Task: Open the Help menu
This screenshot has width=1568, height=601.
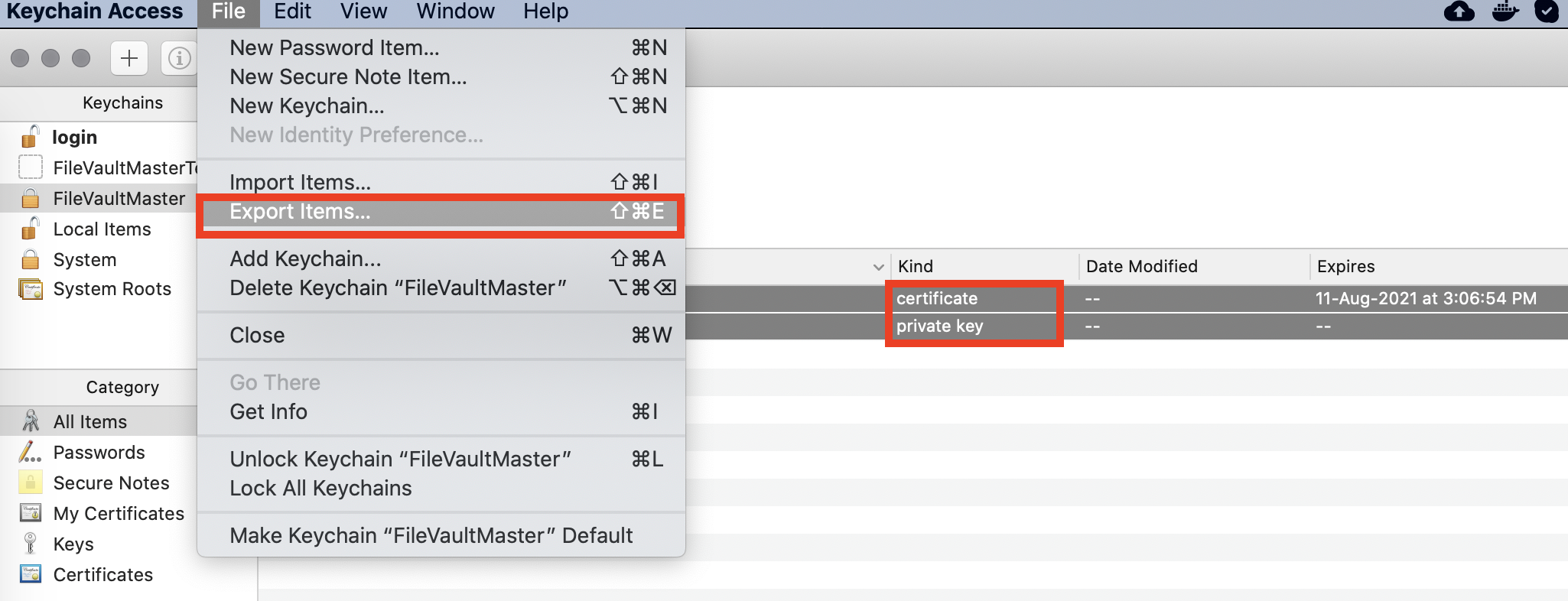Action: point(545,11)
